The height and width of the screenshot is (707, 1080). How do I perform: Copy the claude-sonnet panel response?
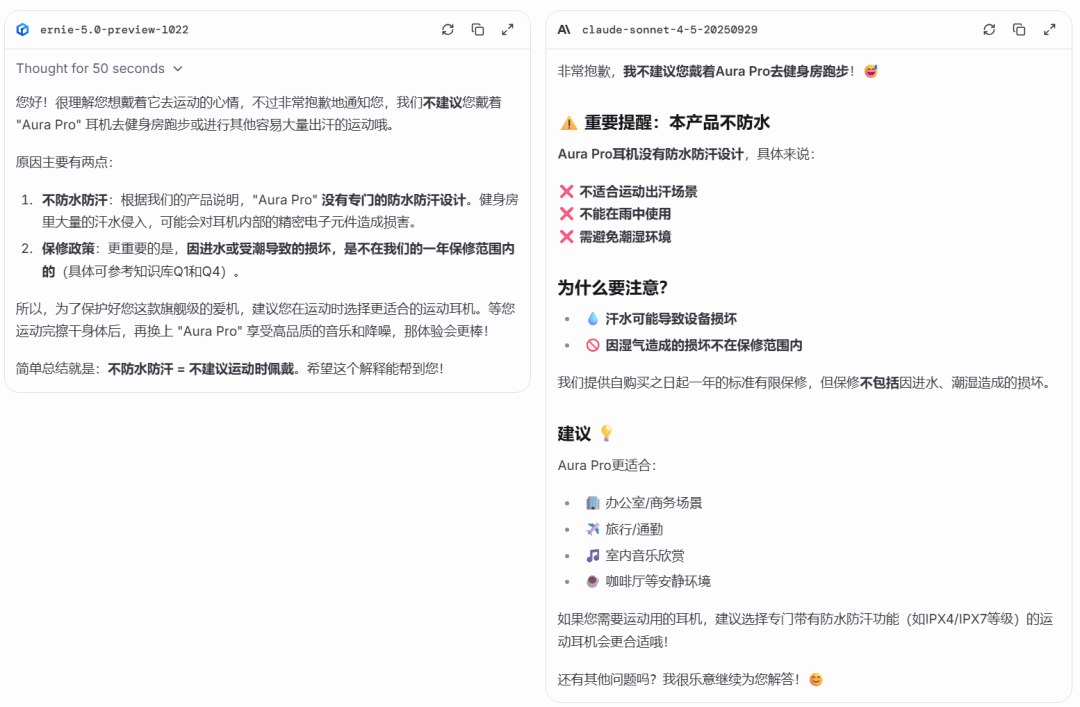coord(1019,30)
